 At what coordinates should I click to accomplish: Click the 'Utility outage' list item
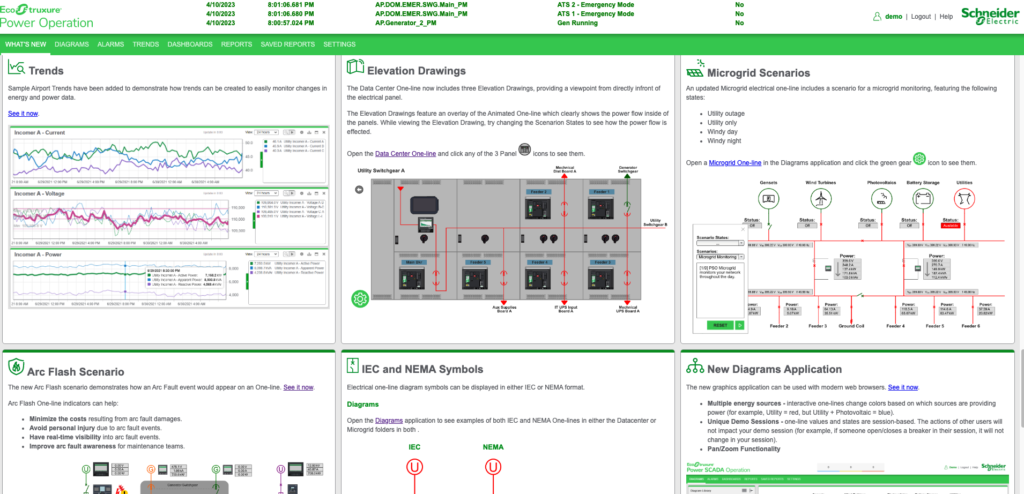pos(726,113)
